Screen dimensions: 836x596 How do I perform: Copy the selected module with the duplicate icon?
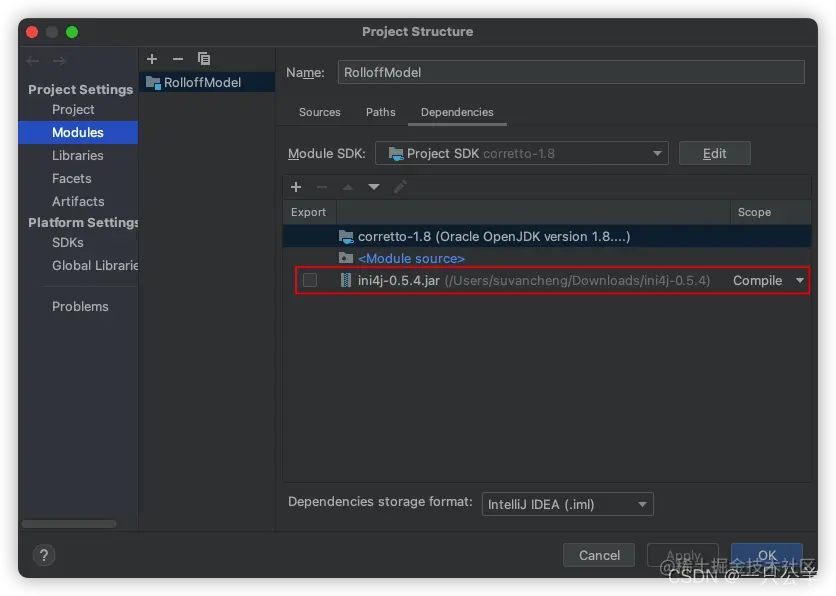(x=204, y=59)
